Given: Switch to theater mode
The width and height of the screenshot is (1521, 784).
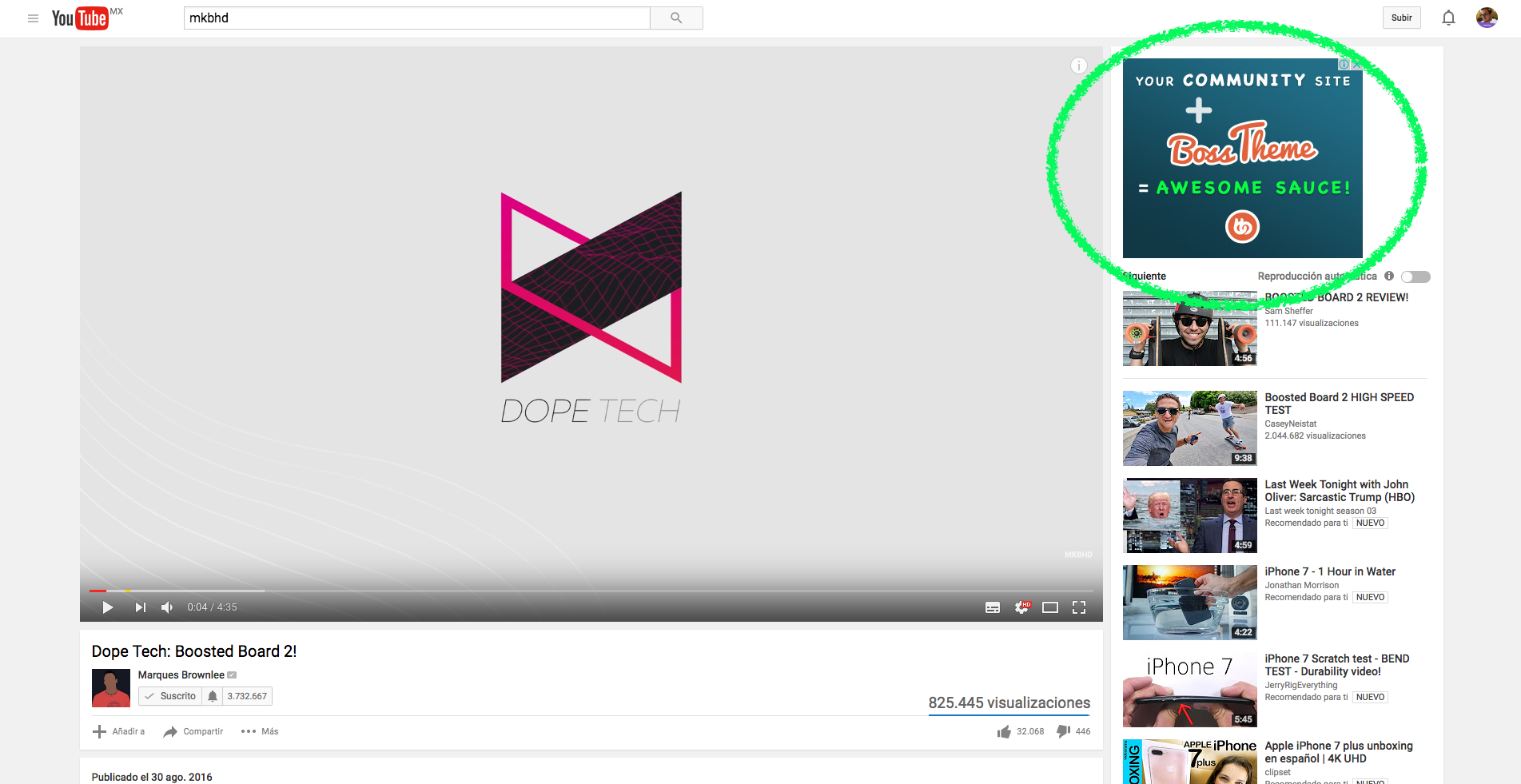Looking at the screenshot, I should (1050, 607).
